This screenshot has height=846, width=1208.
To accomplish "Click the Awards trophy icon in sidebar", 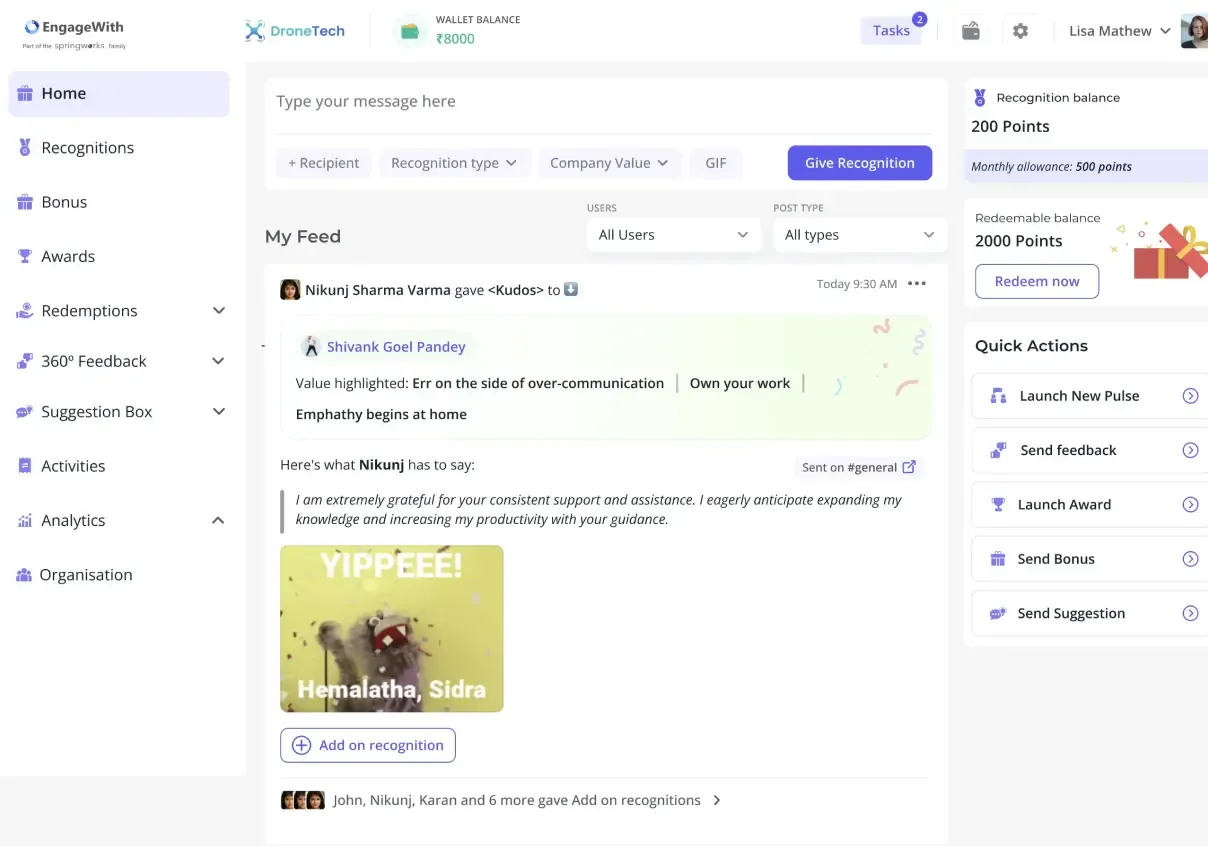I will point(25,256).
